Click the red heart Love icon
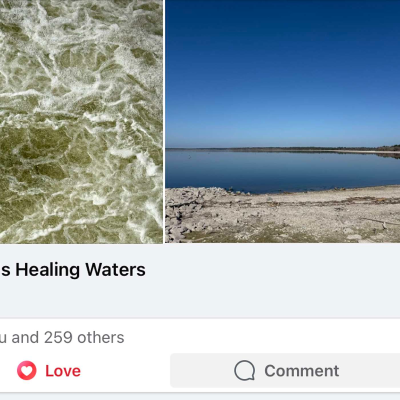 pos(27,370)
